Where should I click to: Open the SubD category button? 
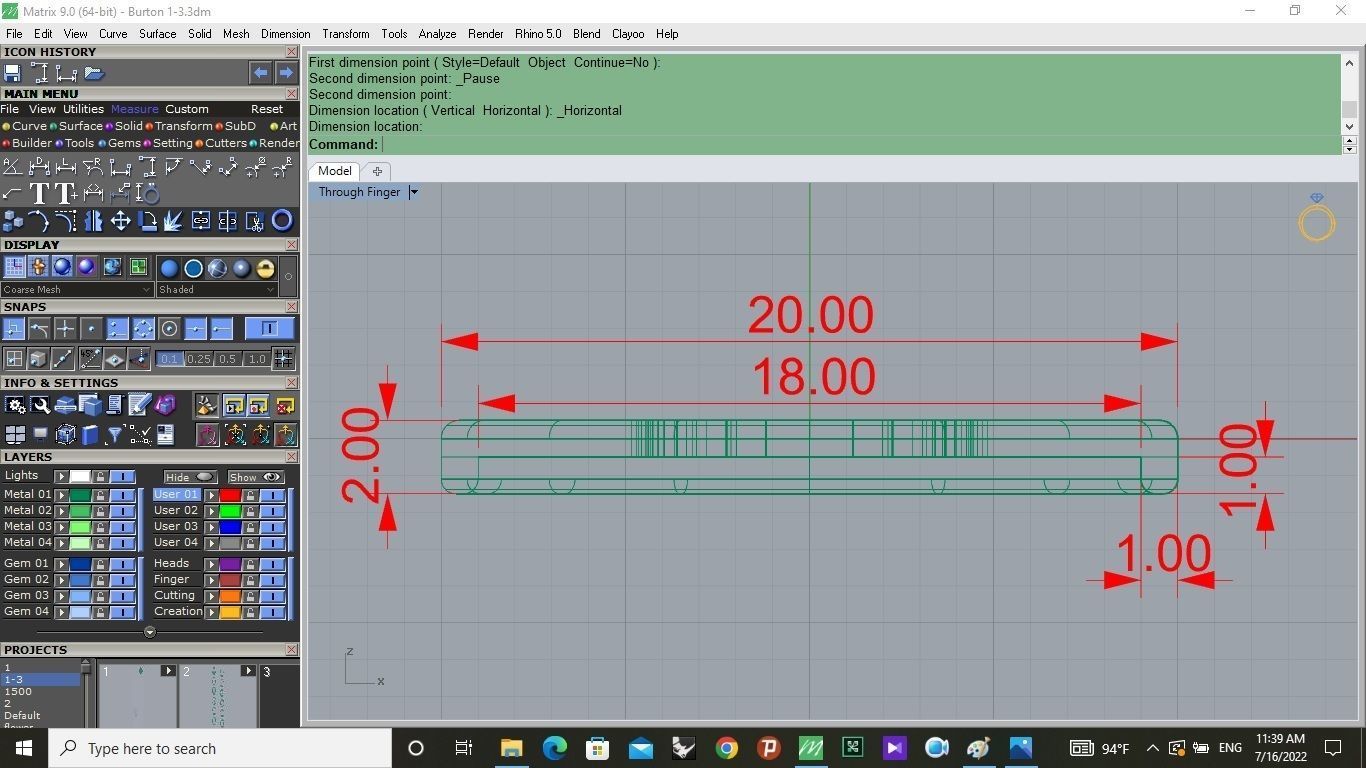(236, 126)
